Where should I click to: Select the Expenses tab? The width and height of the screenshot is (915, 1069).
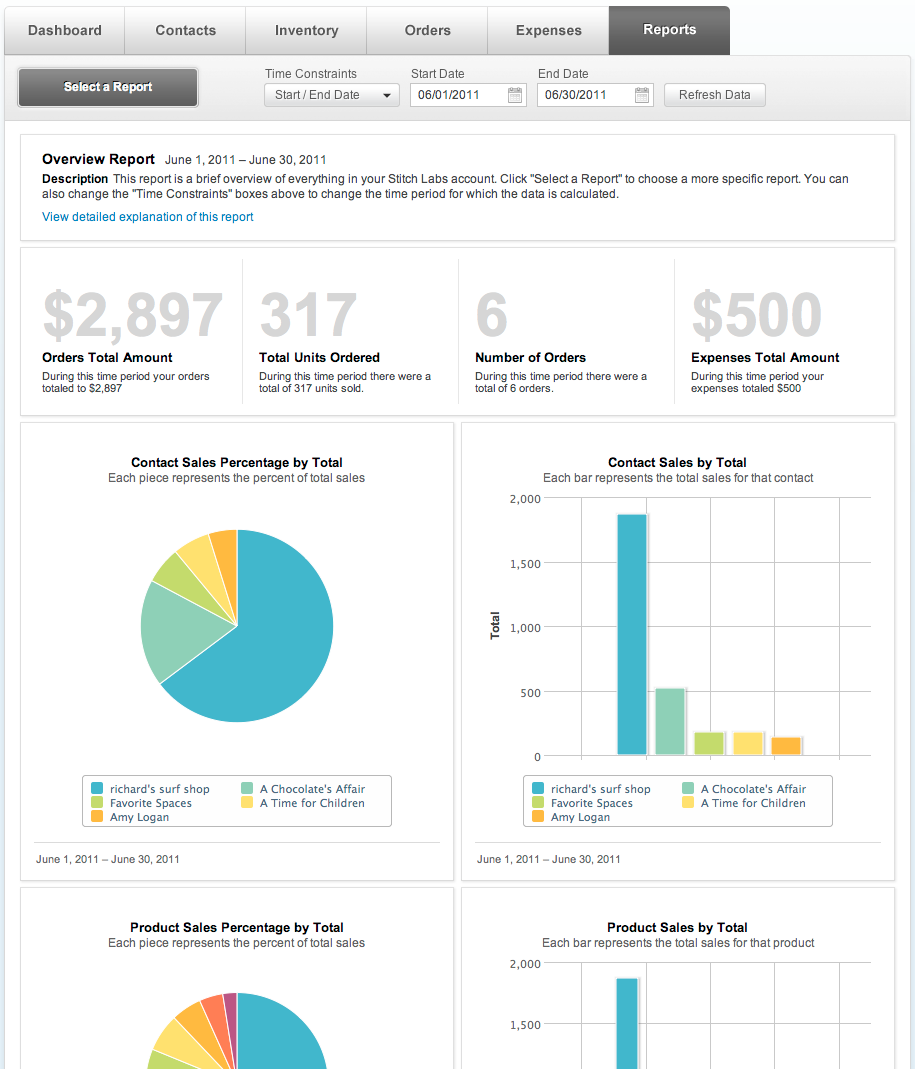[x=549, y=31]
